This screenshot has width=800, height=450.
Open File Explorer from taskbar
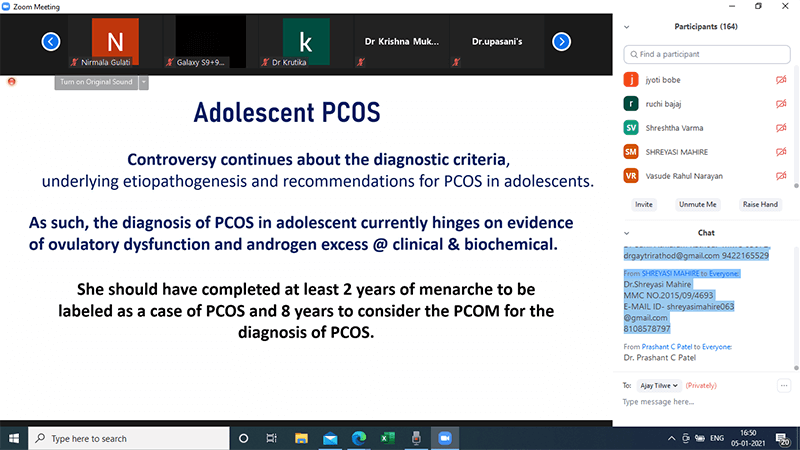click(301, 438)
